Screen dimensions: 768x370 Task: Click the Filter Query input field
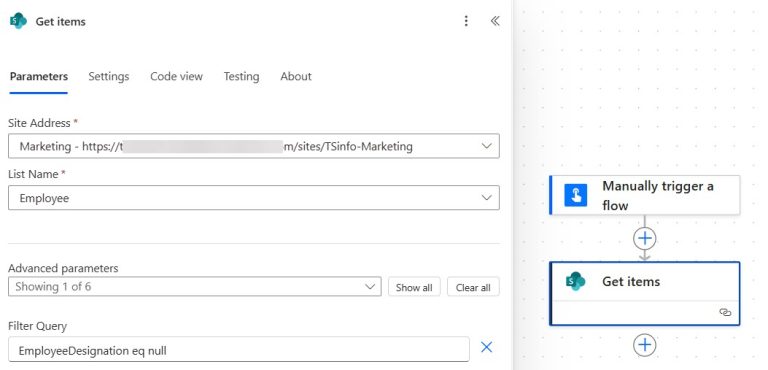pos(239,350)
